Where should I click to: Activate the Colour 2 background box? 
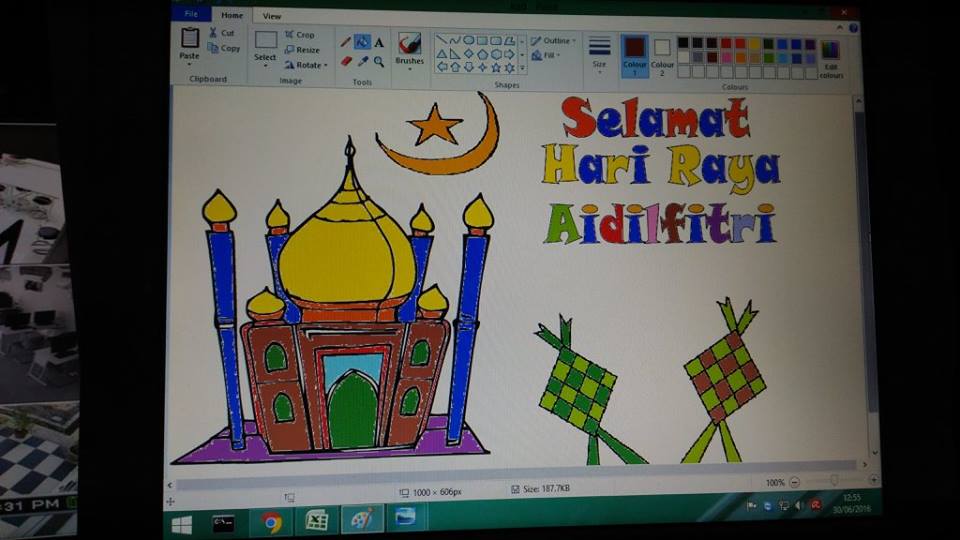click(662, 56)
